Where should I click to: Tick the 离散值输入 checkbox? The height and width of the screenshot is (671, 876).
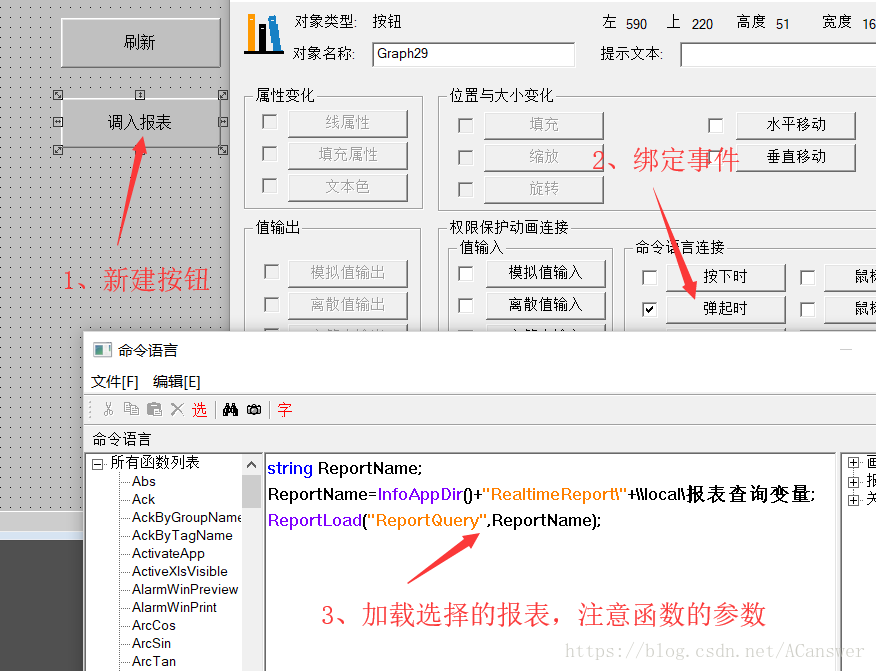[465, 306]
